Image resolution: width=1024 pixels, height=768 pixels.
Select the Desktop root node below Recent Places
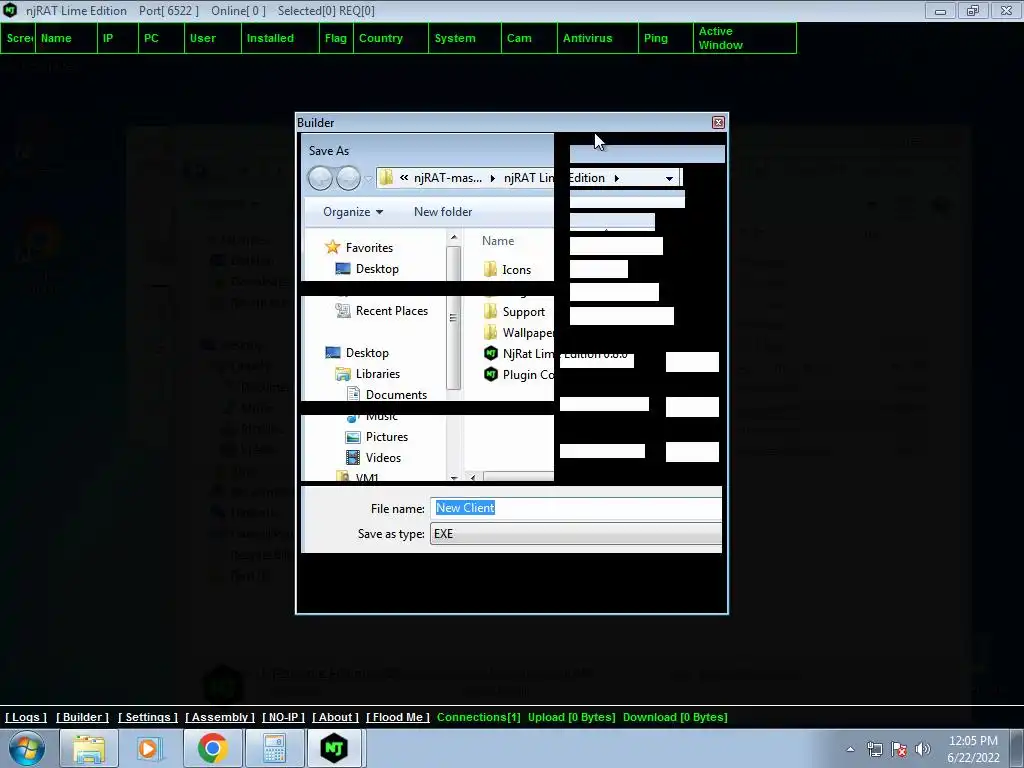pyautogui.click(x=357, y=353)
